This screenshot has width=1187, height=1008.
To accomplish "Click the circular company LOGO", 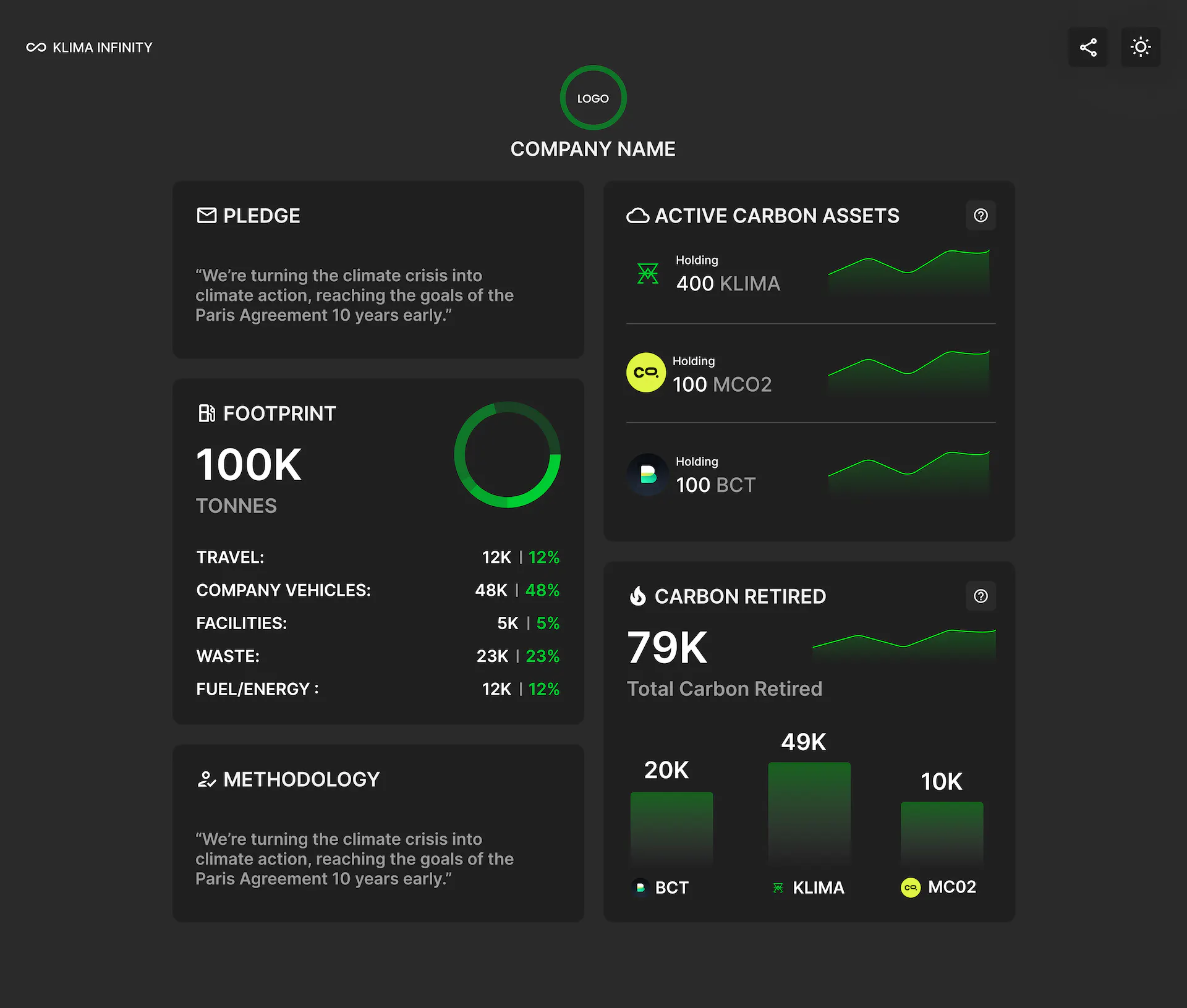I will point(593,98).
